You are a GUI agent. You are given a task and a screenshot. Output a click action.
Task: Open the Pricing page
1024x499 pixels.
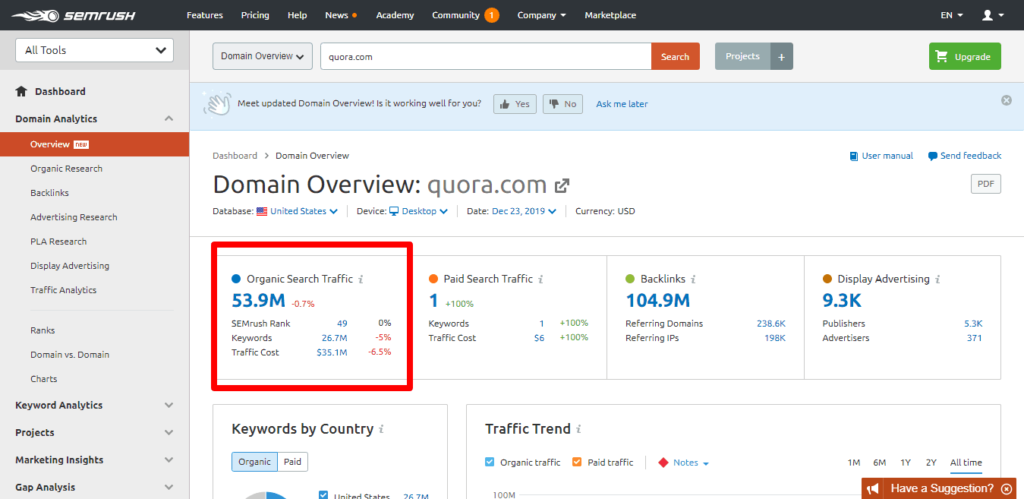click(255, 15)
